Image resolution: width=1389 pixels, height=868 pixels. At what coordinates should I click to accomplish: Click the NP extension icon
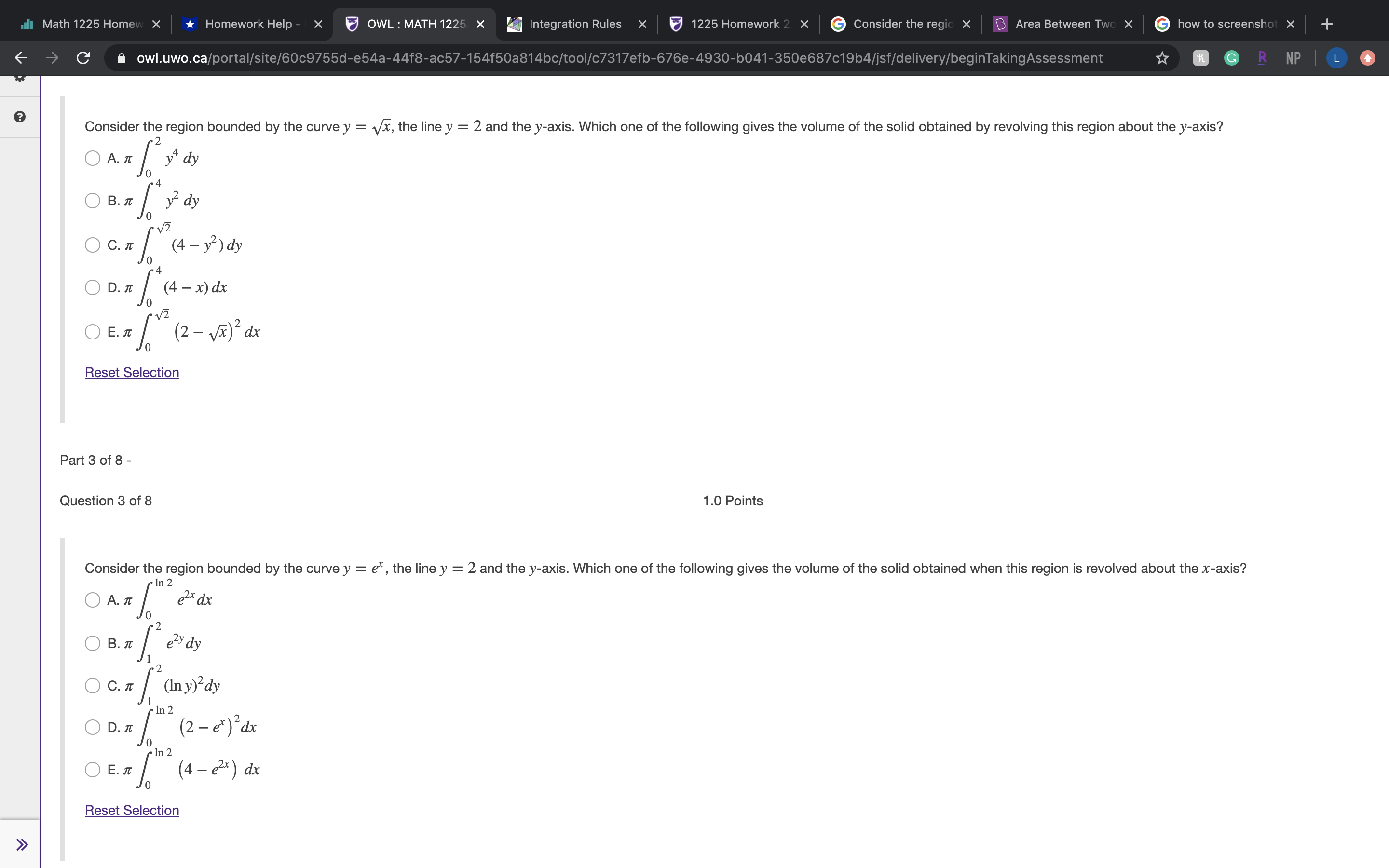click(1293, 58)
